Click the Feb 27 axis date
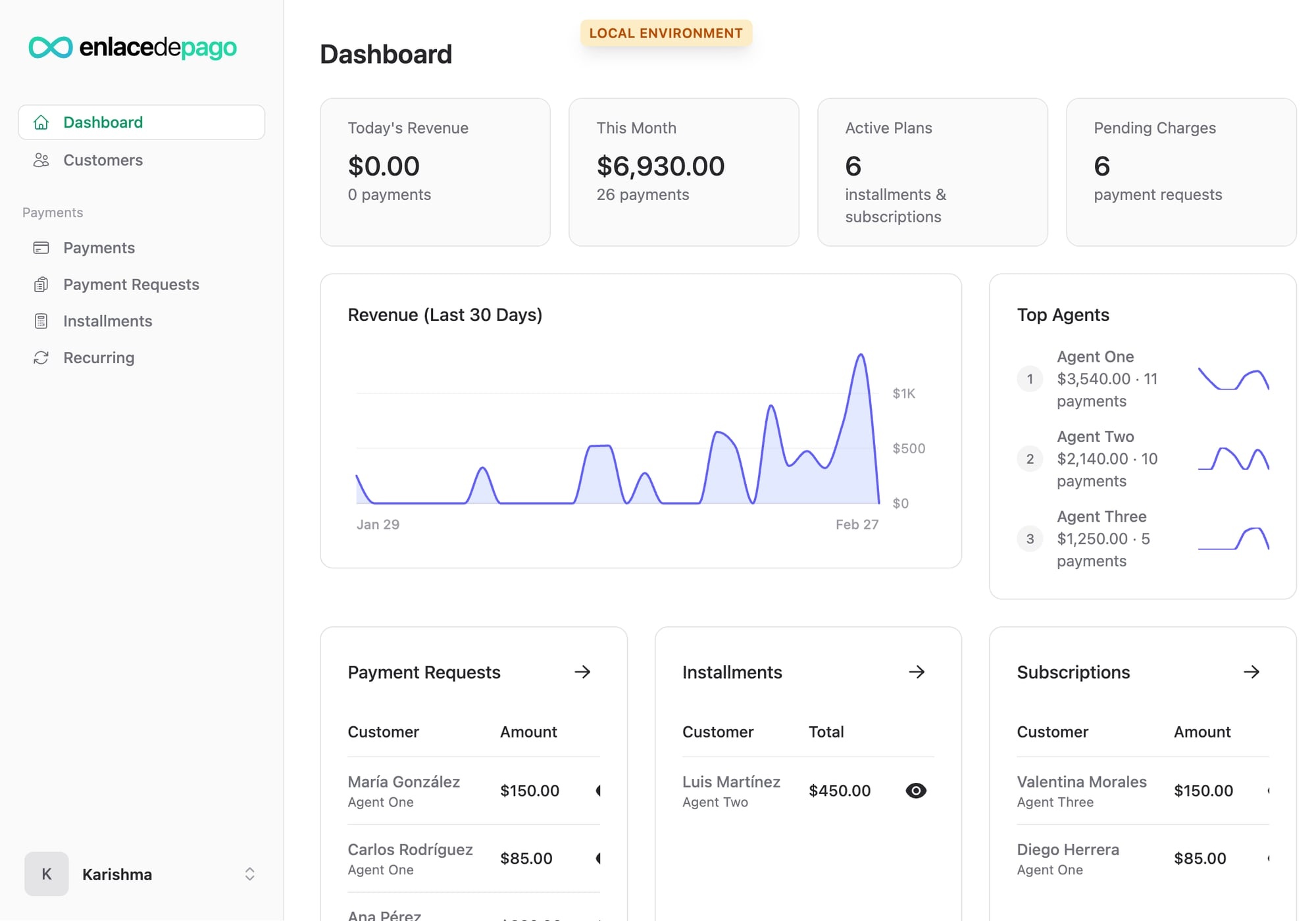The width and height of the screenshot is (1316, 921). 857,524
